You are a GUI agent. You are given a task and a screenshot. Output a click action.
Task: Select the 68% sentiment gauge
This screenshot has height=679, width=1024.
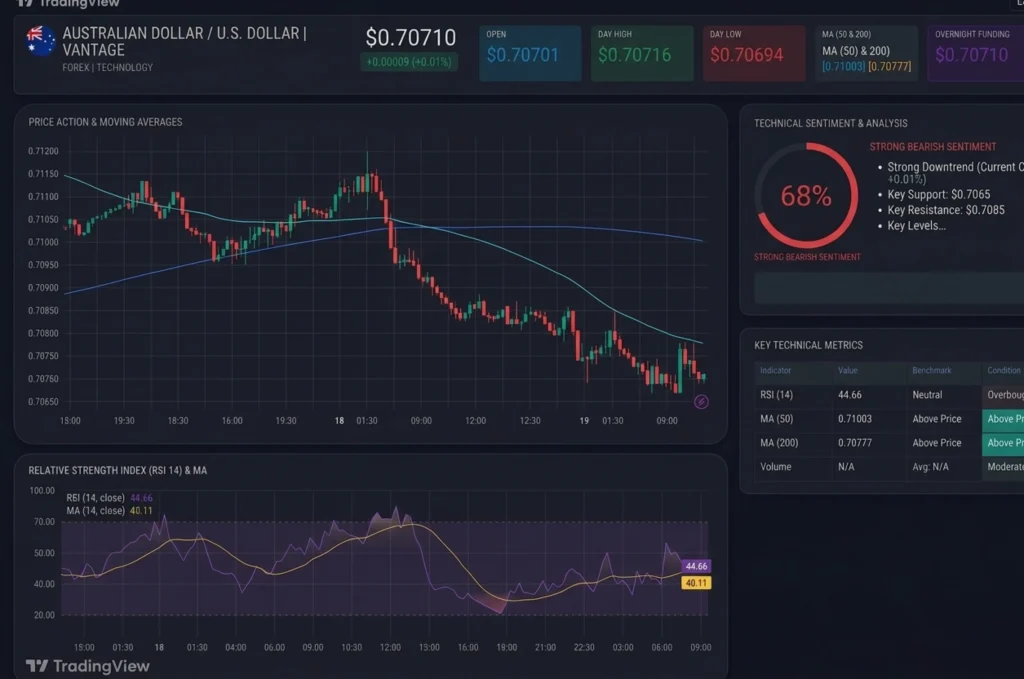[x=806, y=195]
